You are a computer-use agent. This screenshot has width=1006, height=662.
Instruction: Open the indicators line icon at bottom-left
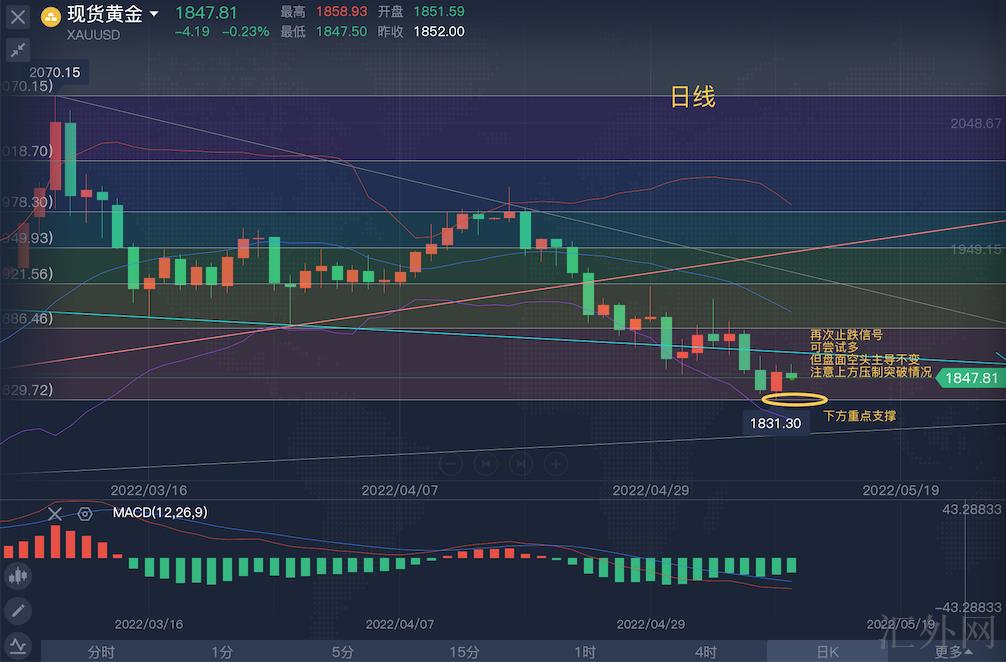[x=18, y=645]
